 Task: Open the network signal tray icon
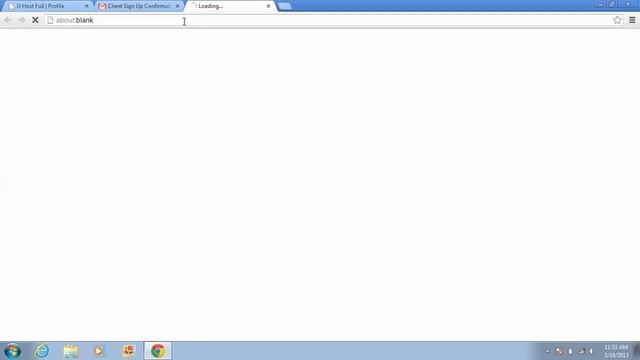click(581, 351)
